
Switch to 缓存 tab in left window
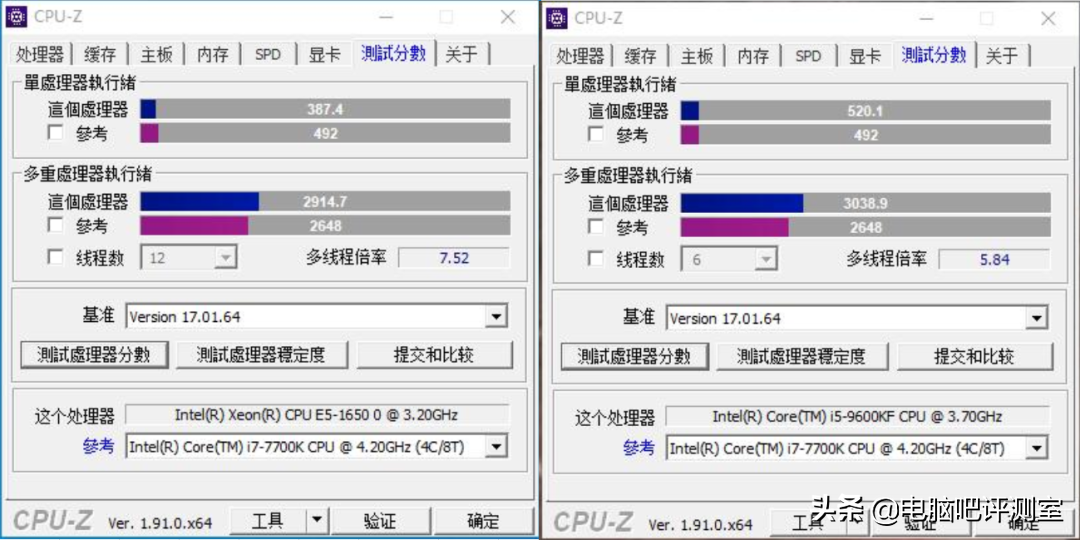(100, 54)
